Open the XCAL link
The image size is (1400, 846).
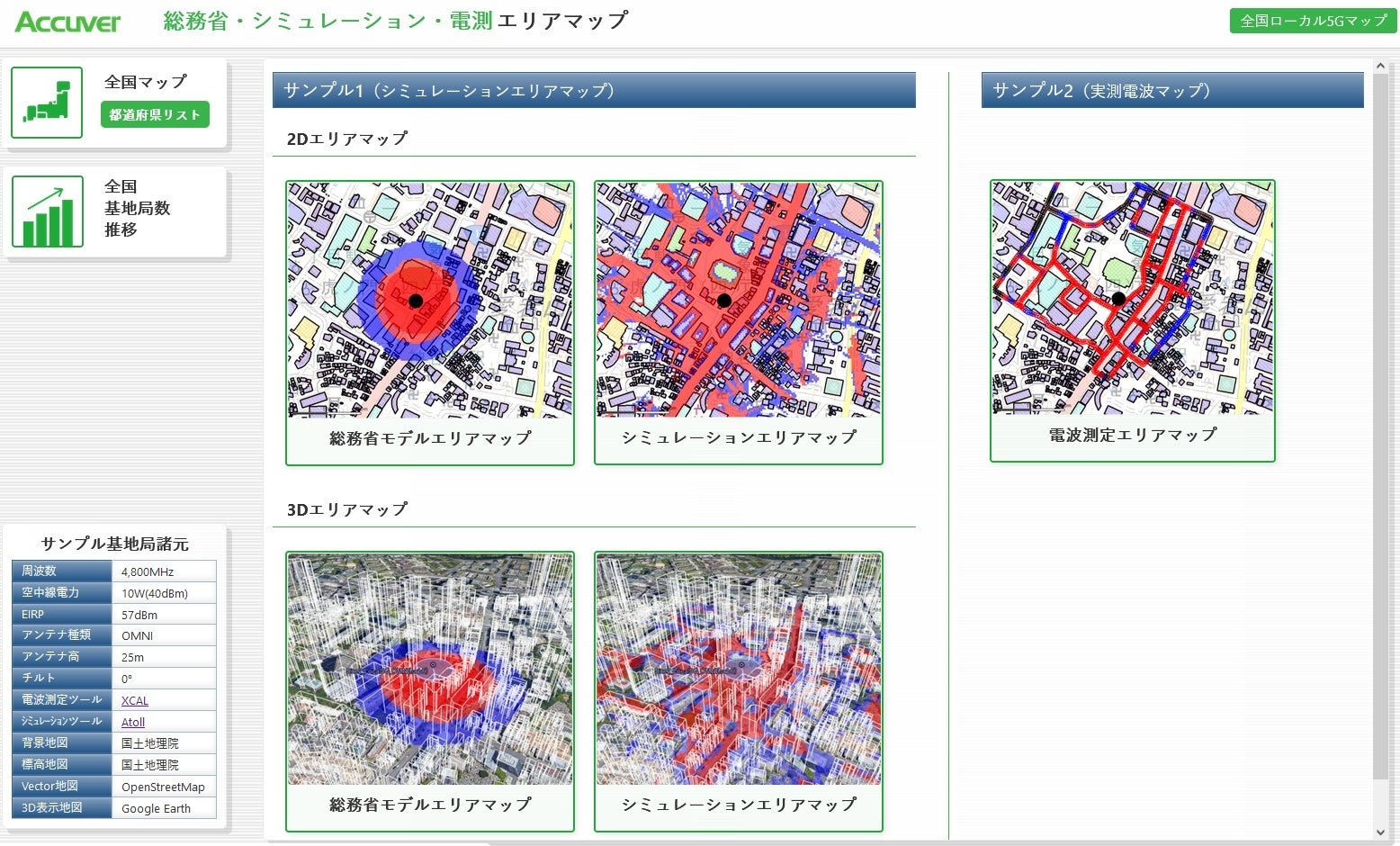pos(135,700)
